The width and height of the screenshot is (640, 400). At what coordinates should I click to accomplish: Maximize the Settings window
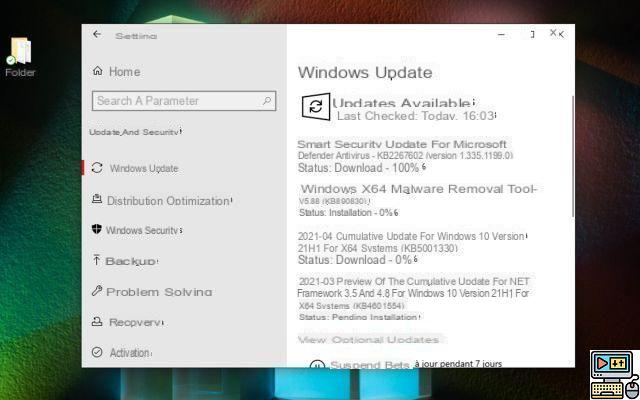[x=532, y=35]
